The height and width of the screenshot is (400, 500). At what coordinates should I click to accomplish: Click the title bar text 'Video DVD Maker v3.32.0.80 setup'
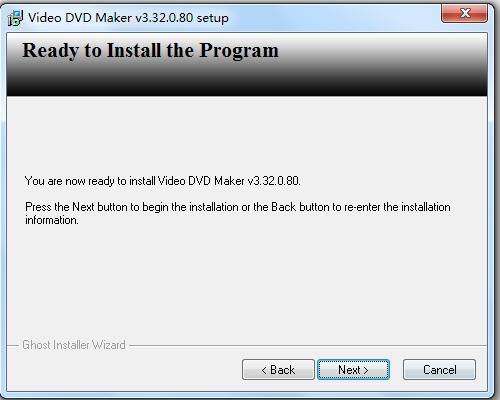tap(128, 18)
